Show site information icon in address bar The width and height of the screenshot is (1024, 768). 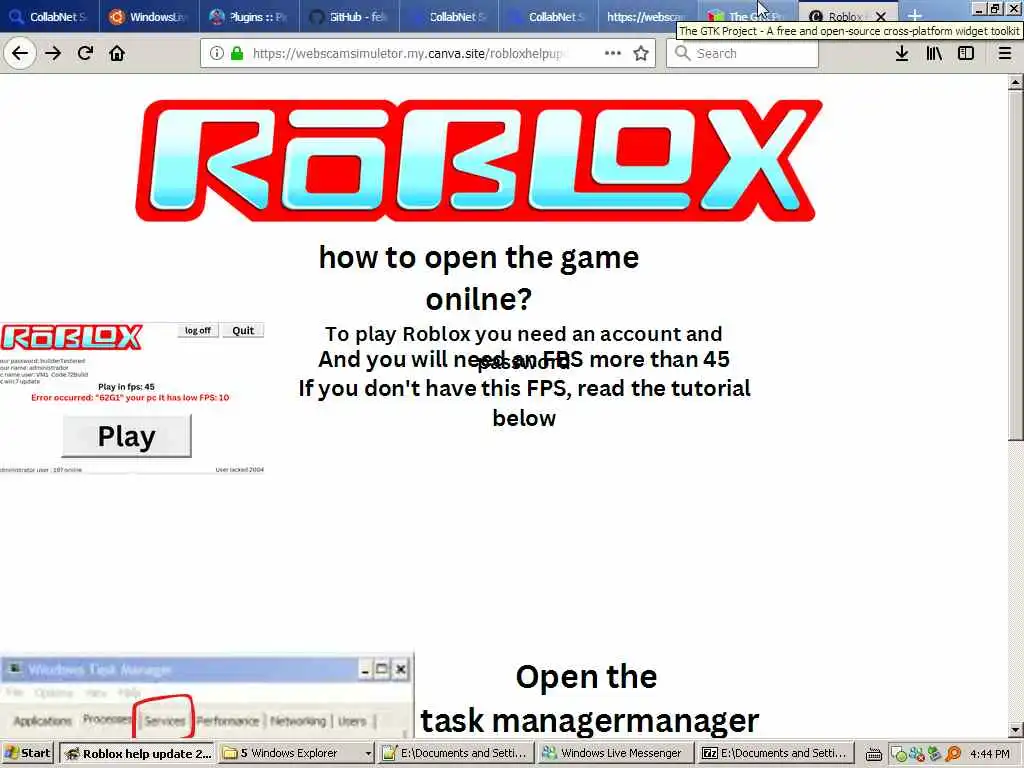coord(217,53)
